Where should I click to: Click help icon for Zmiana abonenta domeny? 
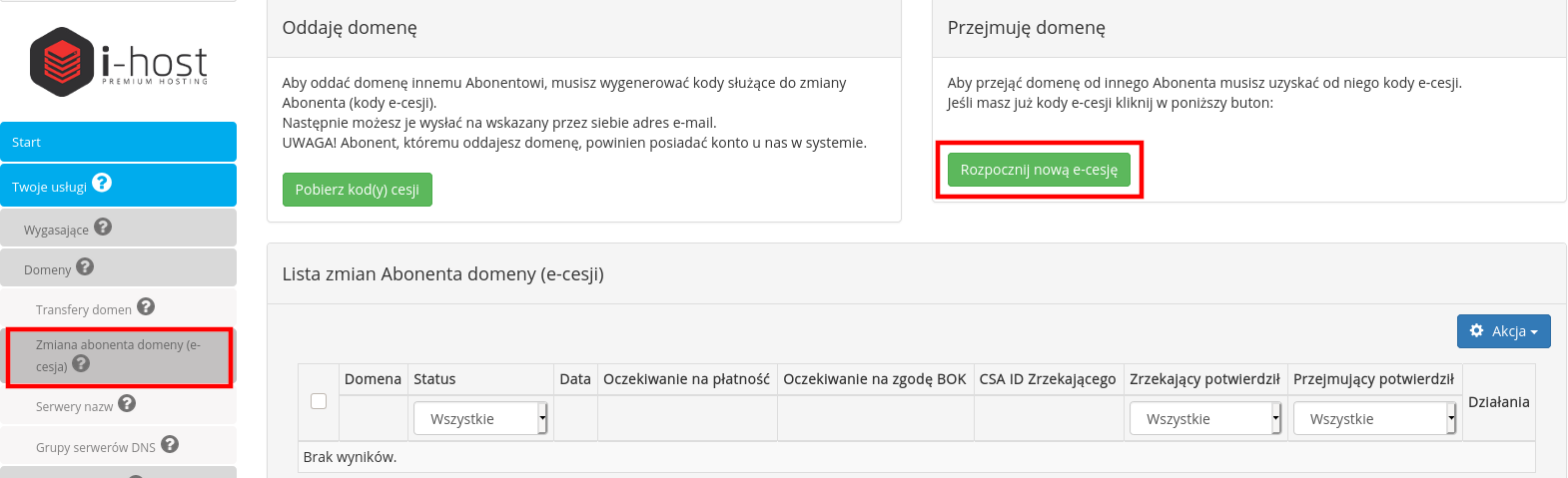coord(81,364)
